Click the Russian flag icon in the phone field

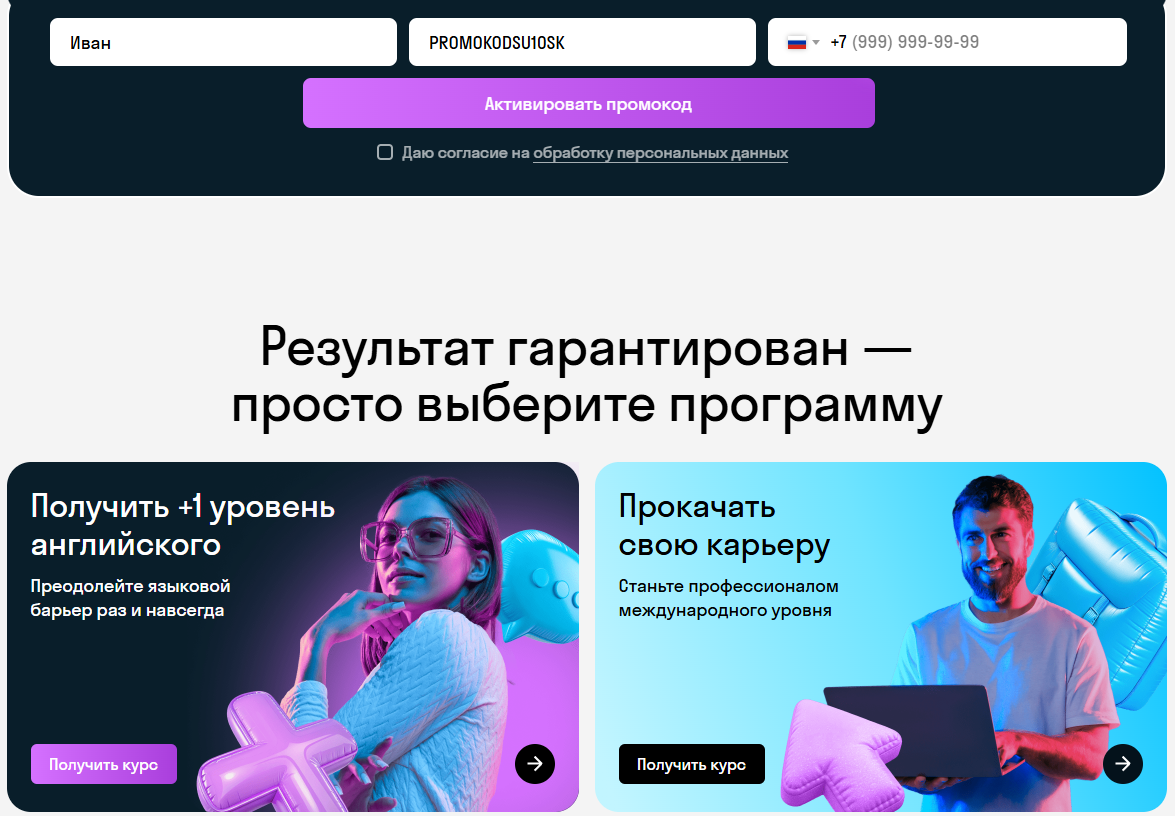click(x=797, y=43)
